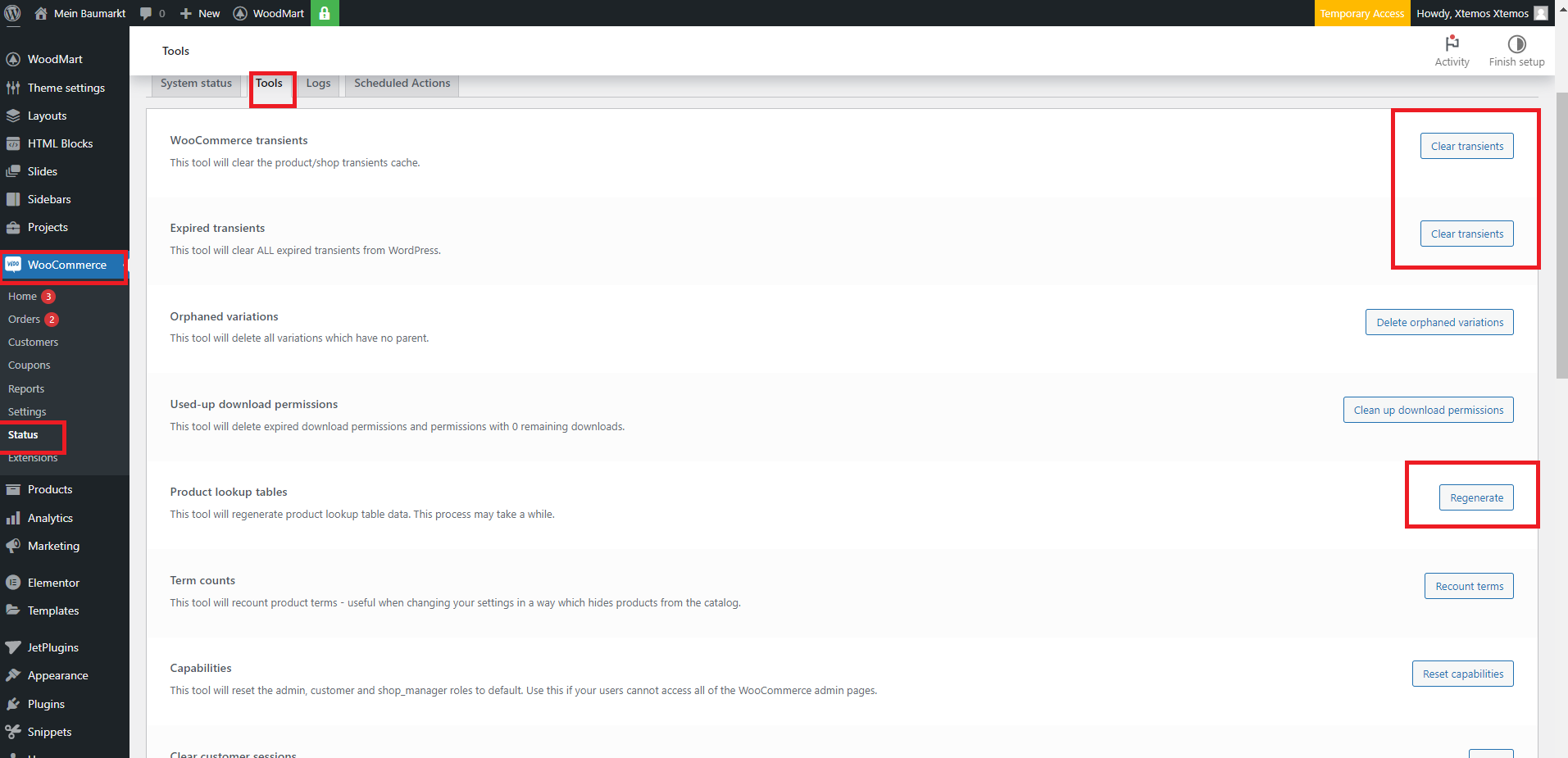Open the Activity flag icon

coord(1452,43)
